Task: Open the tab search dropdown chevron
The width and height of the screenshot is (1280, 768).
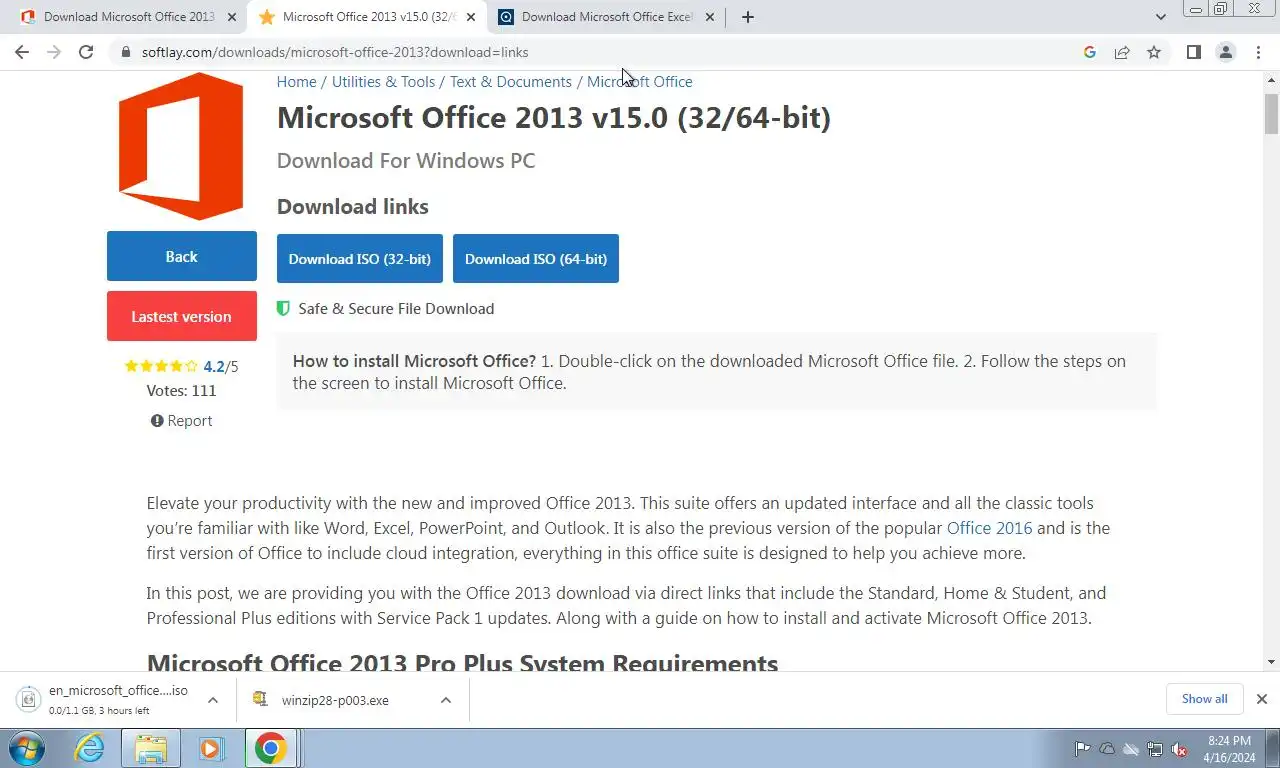Action: pyautogui.click(x=1161, y=17)
